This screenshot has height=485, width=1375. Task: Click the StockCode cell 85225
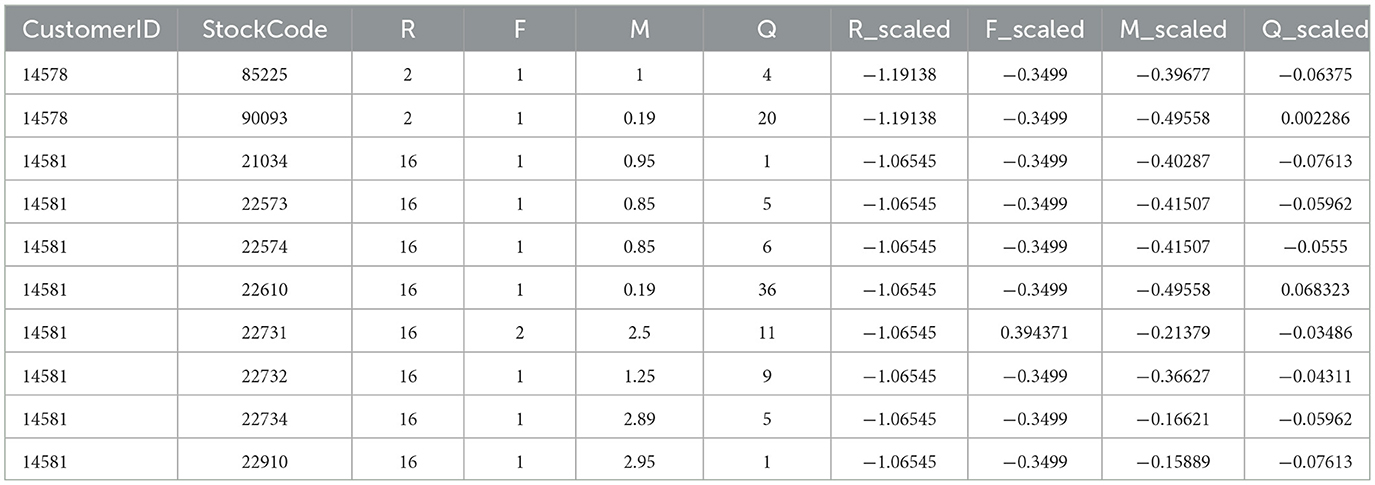pyautogui.click(x=264, y=74)
